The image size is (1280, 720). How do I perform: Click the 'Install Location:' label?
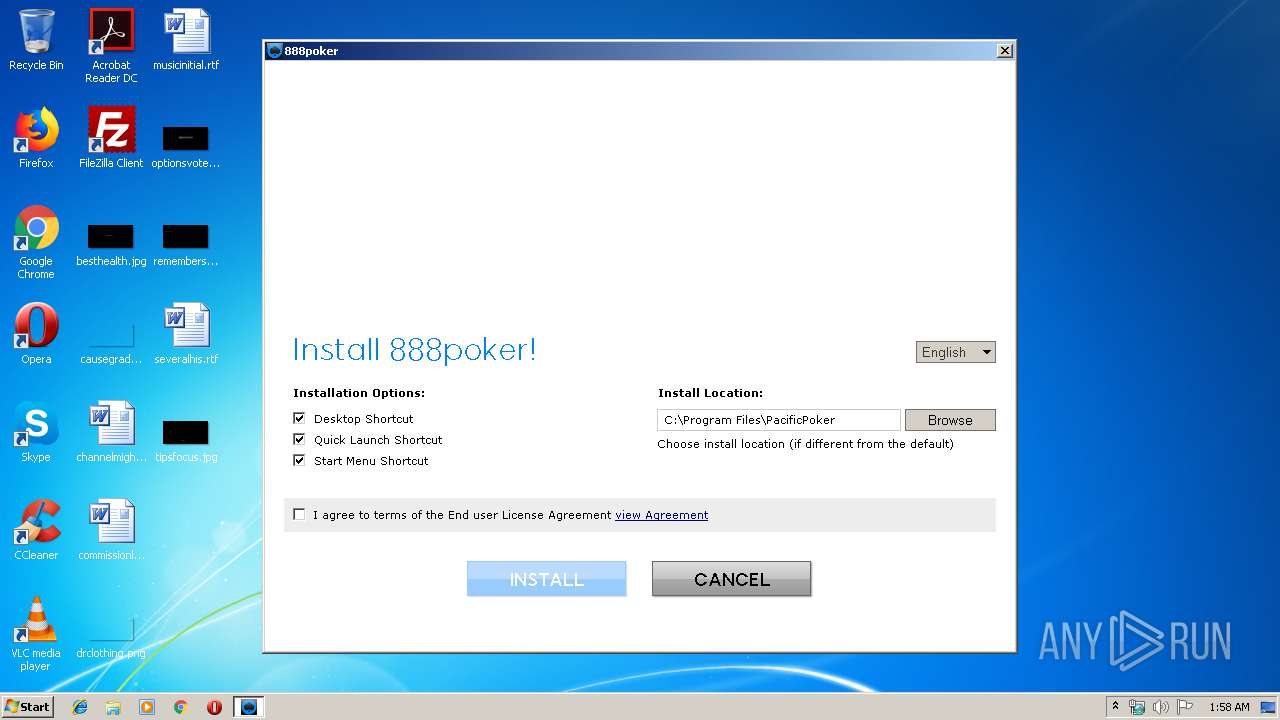coord(710,393)
